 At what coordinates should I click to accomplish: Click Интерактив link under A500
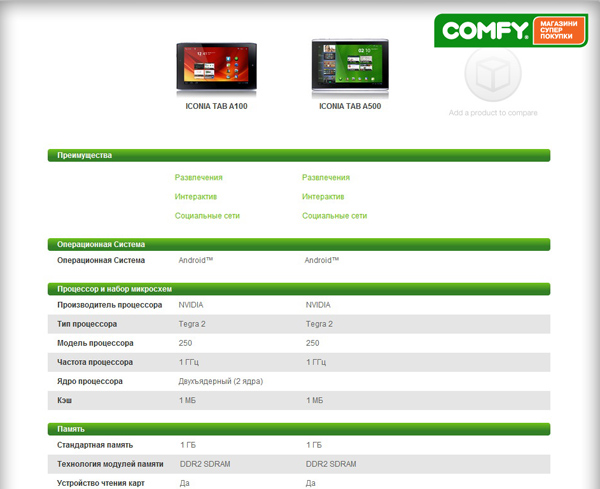[323, 197]
